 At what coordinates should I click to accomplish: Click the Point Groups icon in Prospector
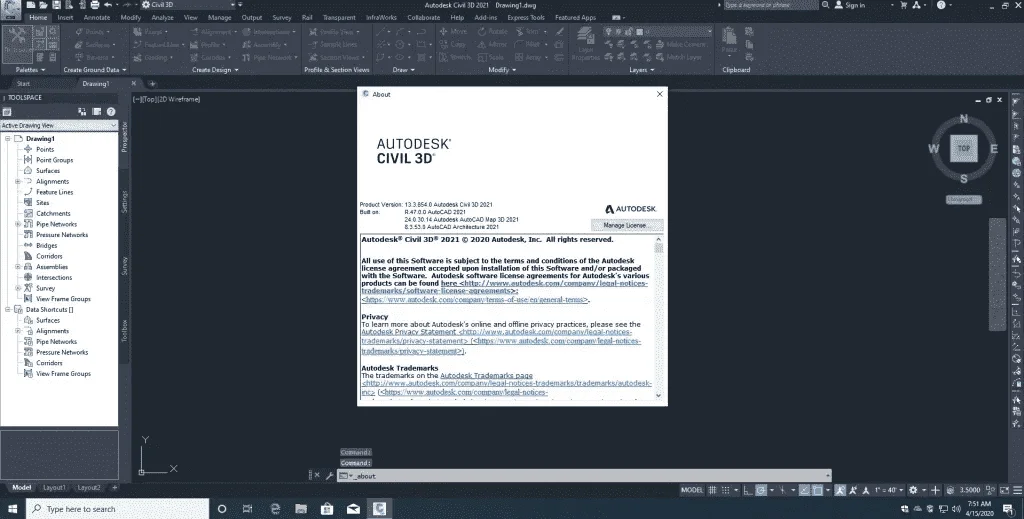click(28, 160)
